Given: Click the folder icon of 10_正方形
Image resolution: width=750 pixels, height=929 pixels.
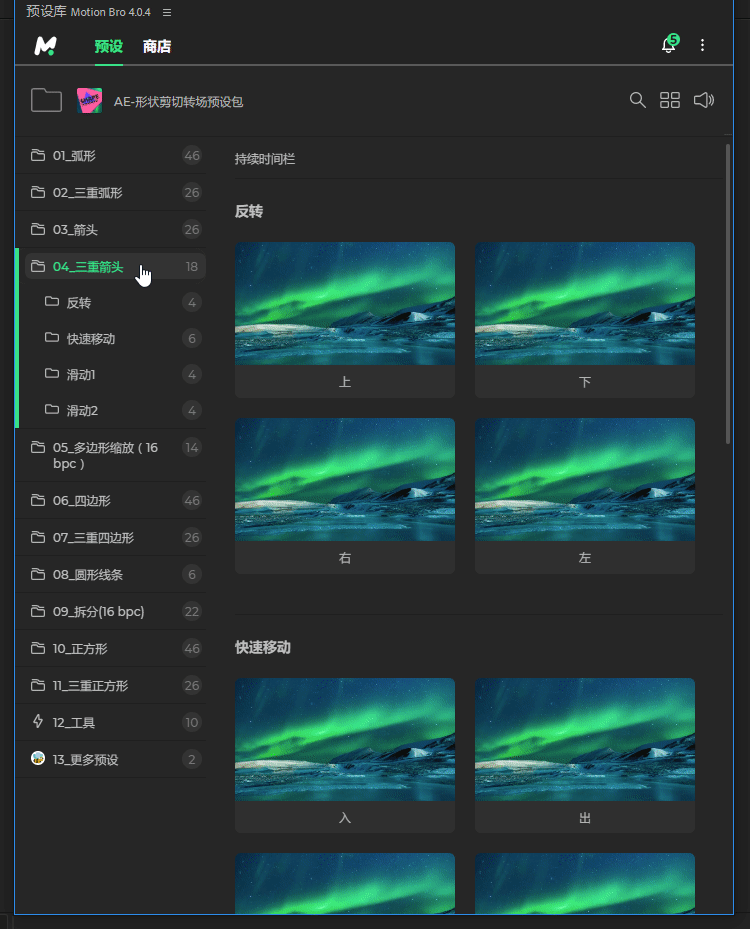Looking at the screenshot, I should [x=38, y=648].
